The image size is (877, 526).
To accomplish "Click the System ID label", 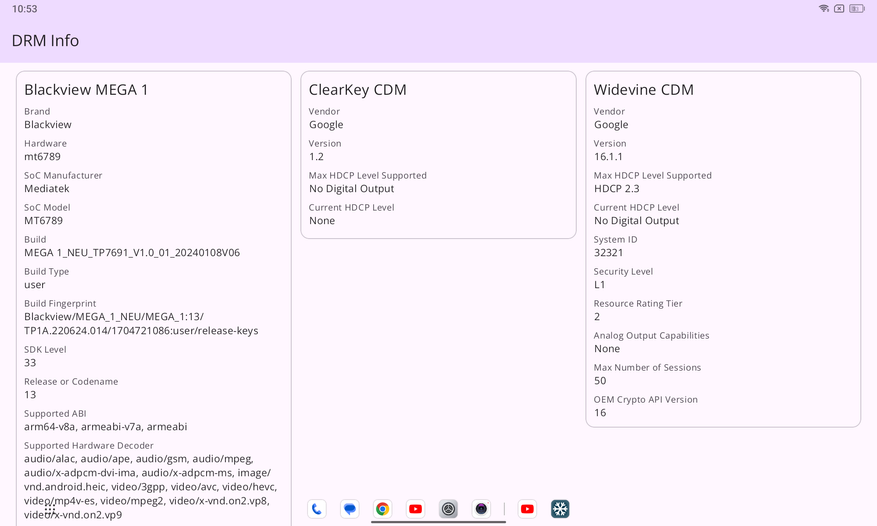I will [616, 239].
